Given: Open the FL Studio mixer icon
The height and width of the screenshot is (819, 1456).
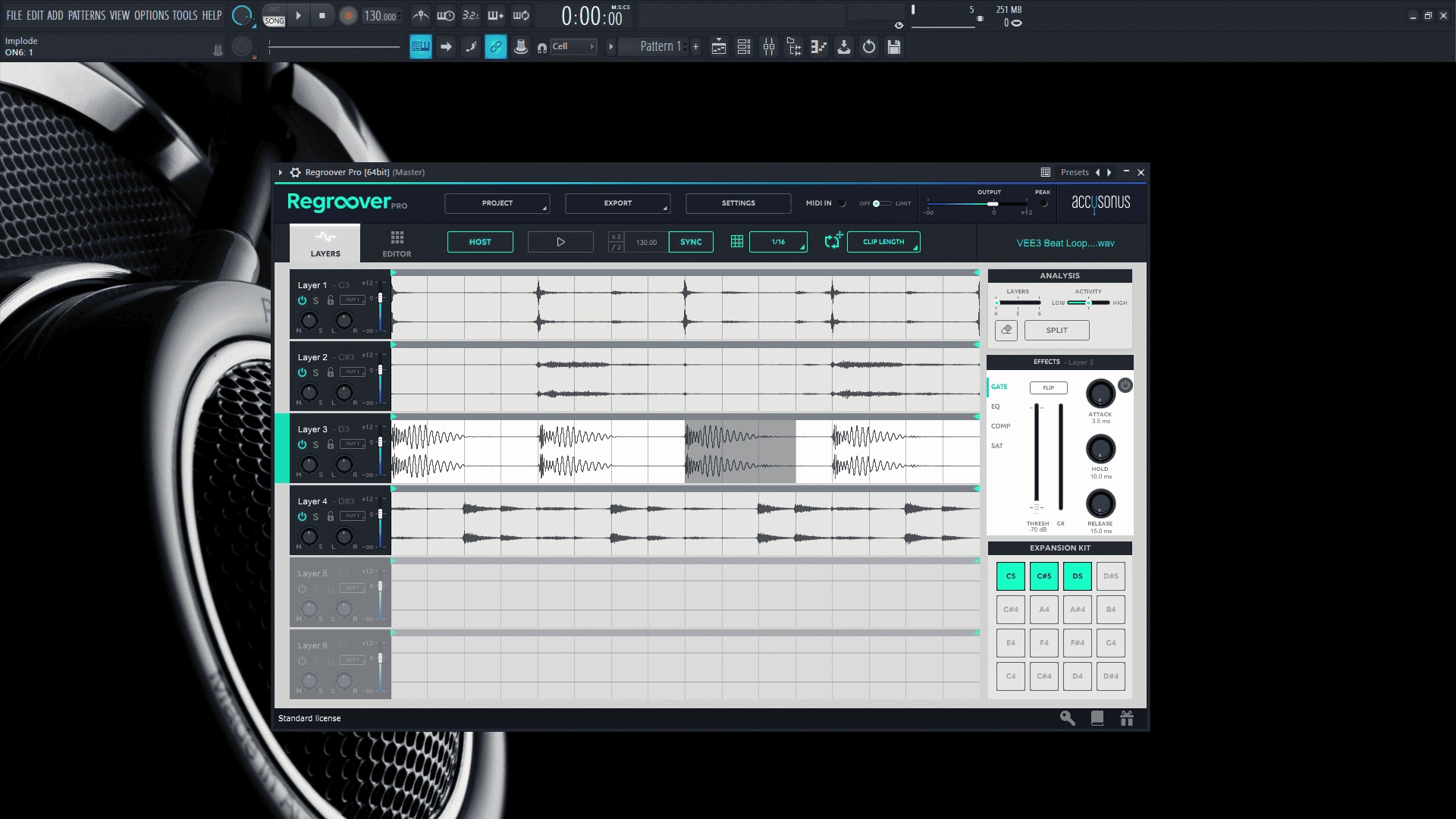Looking at the screenshot, I should [769, 47].
